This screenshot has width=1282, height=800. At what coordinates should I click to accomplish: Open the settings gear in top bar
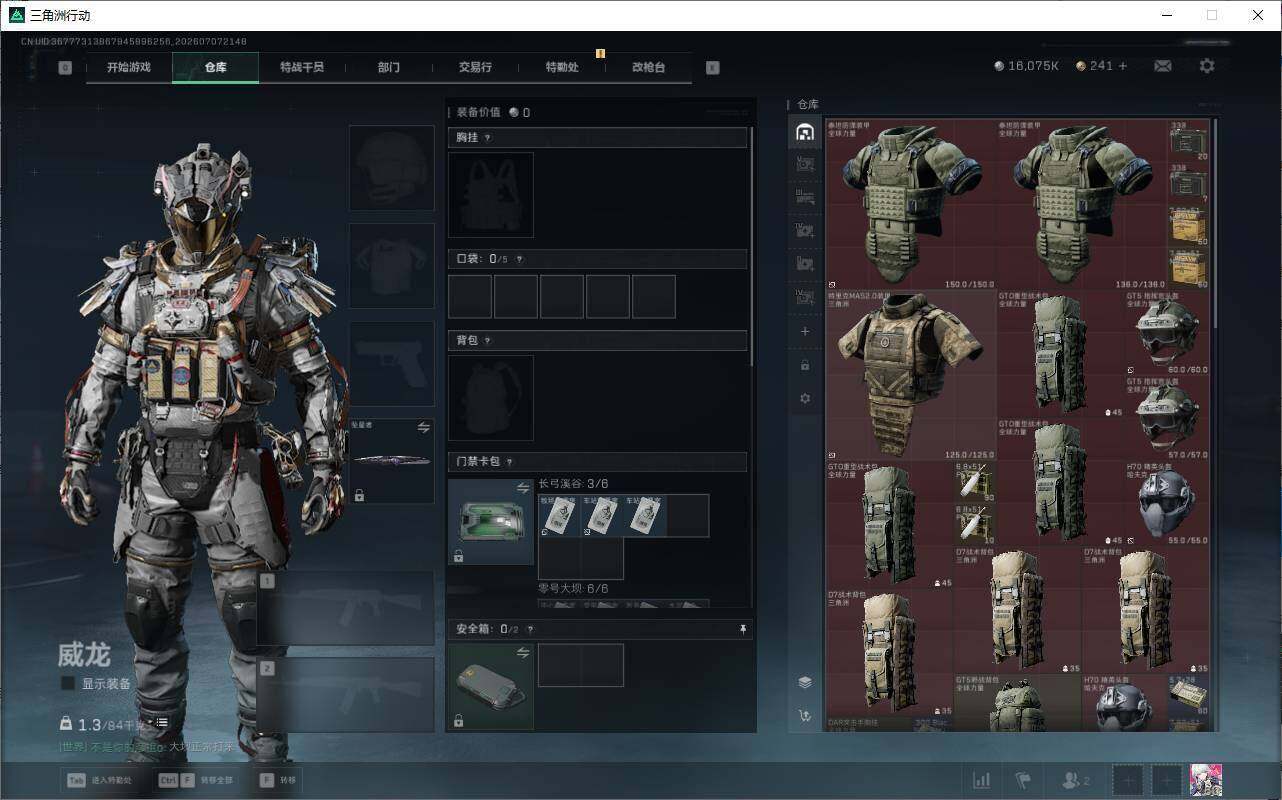tap(1207, 66)
